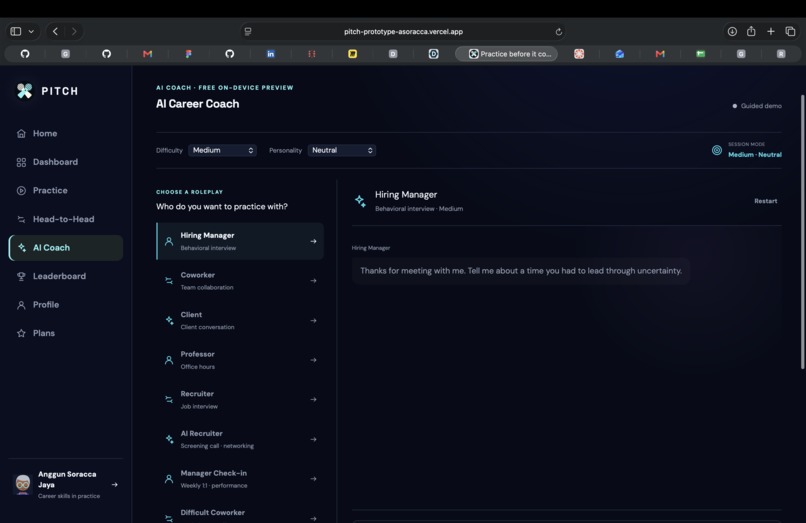Click the Profile person icon in sidebar
The height and width of the screenshot is (523, 806).
pos(21,305)
